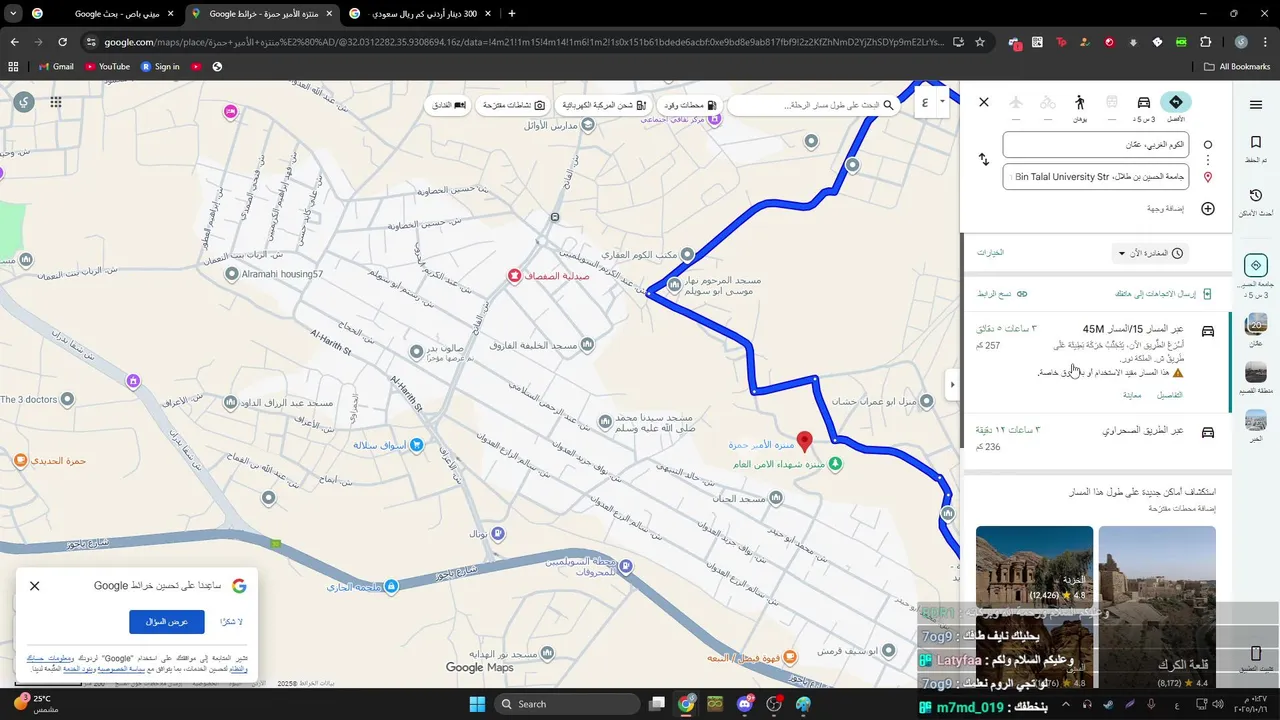Close the Google Maps feedback popup
This screenshot has height=720, width=1280.
(35, 586)
